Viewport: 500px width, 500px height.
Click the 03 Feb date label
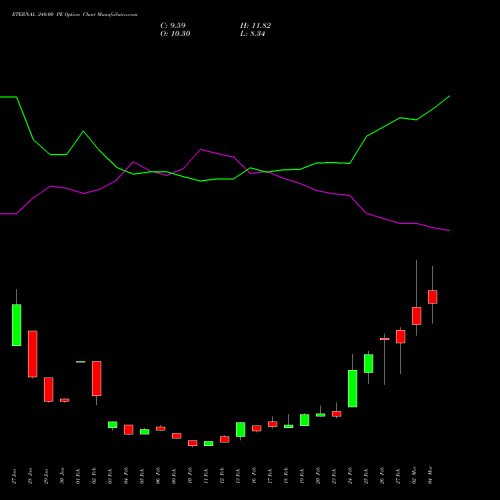(111, 476)
